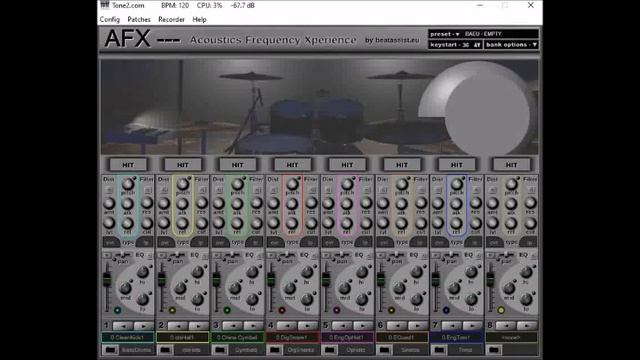Toggle the cyan LED on channel 1
This screenshot has width=640, height=360.
(117, 310)
